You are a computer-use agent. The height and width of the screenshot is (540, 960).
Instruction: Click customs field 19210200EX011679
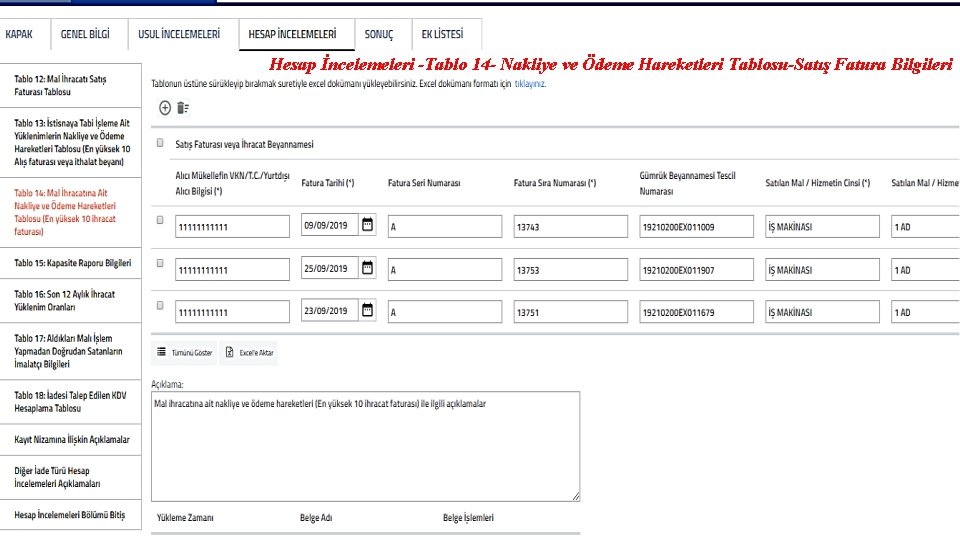[697, 312]
